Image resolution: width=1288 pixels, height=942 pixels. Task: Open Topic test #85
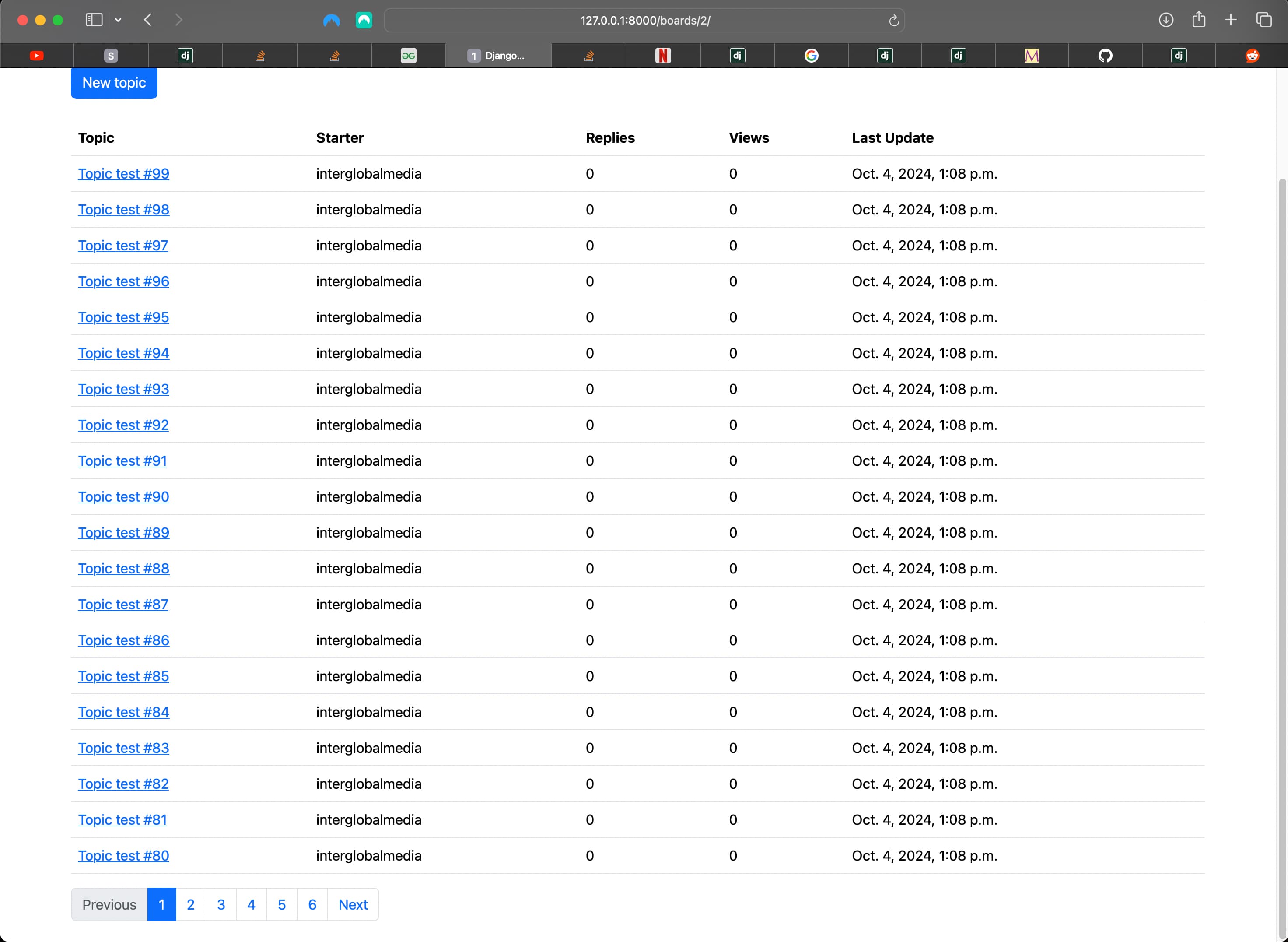point(124,677)
